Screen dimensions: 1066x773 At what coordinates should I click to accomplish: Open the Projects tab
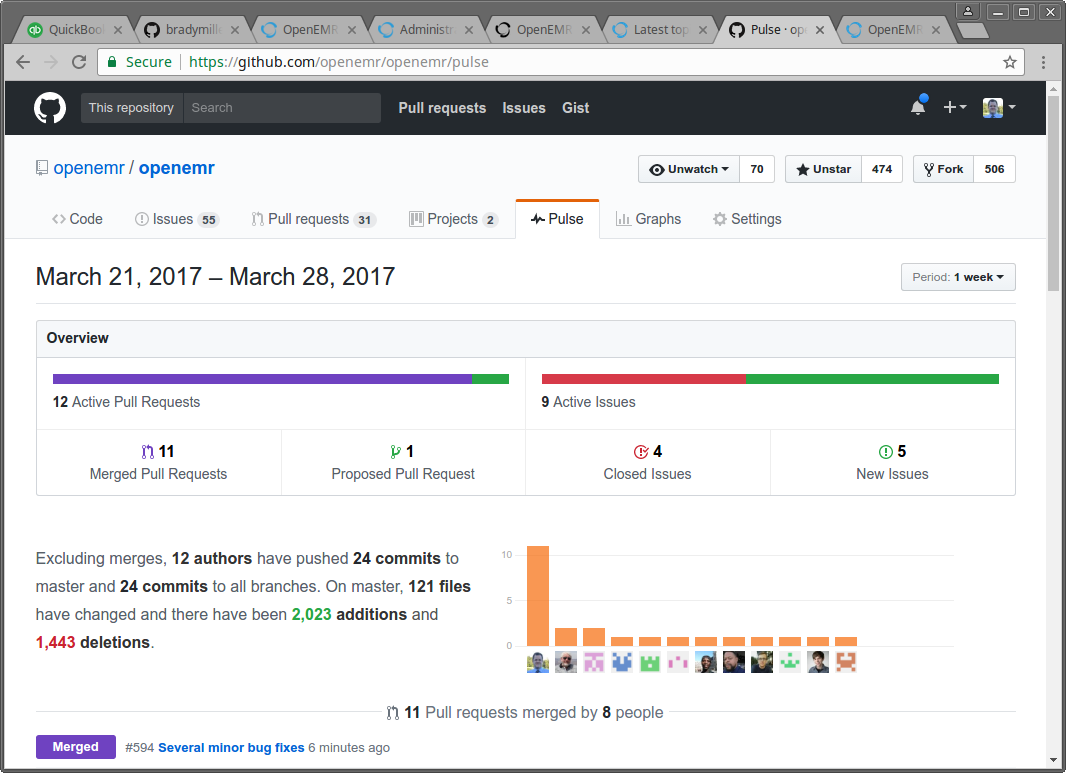(x=453, y=219)
